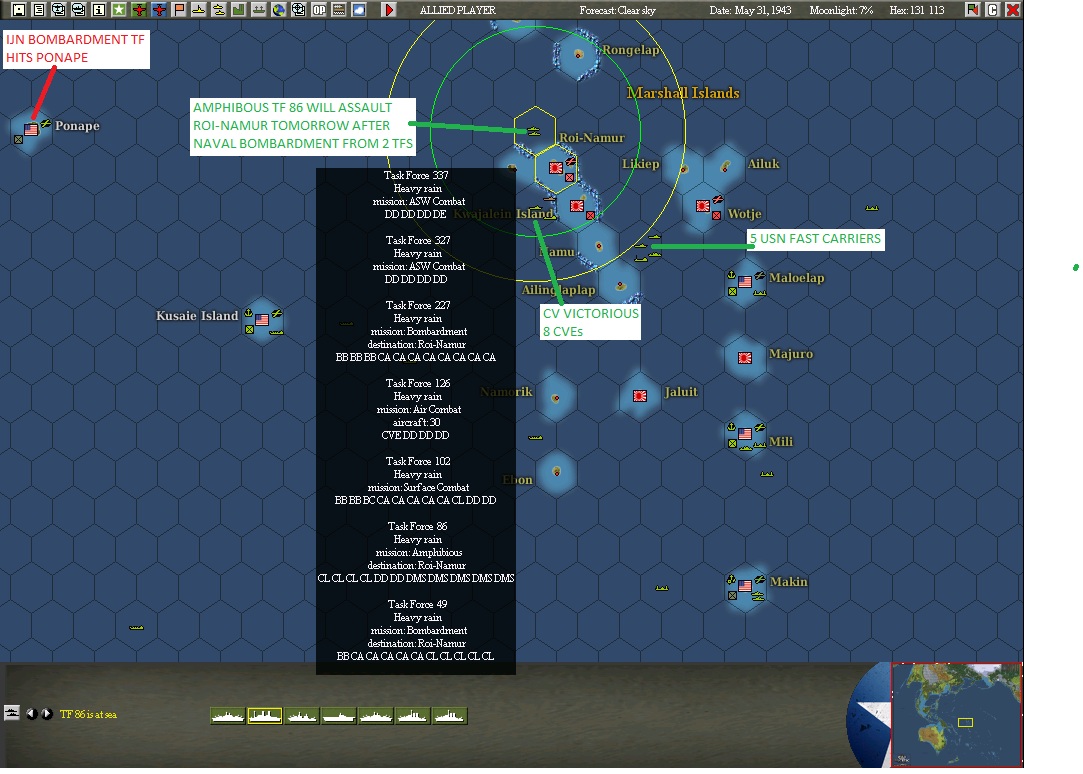1083x774 pixels.
Task: Select the Ailuk island dot
Action: pyautogui.click(x=725, y=166)
